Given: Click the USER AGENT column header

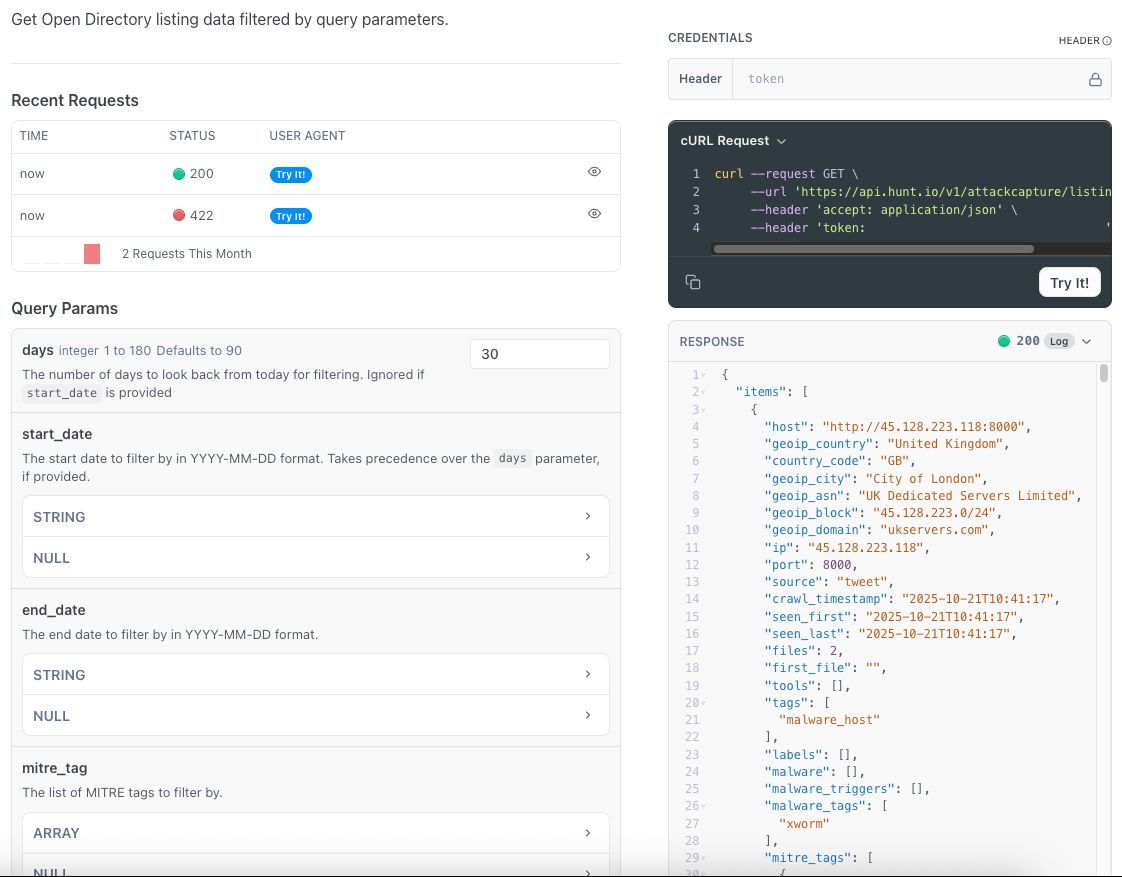Looking at the screenshot, I should point(307,136).
